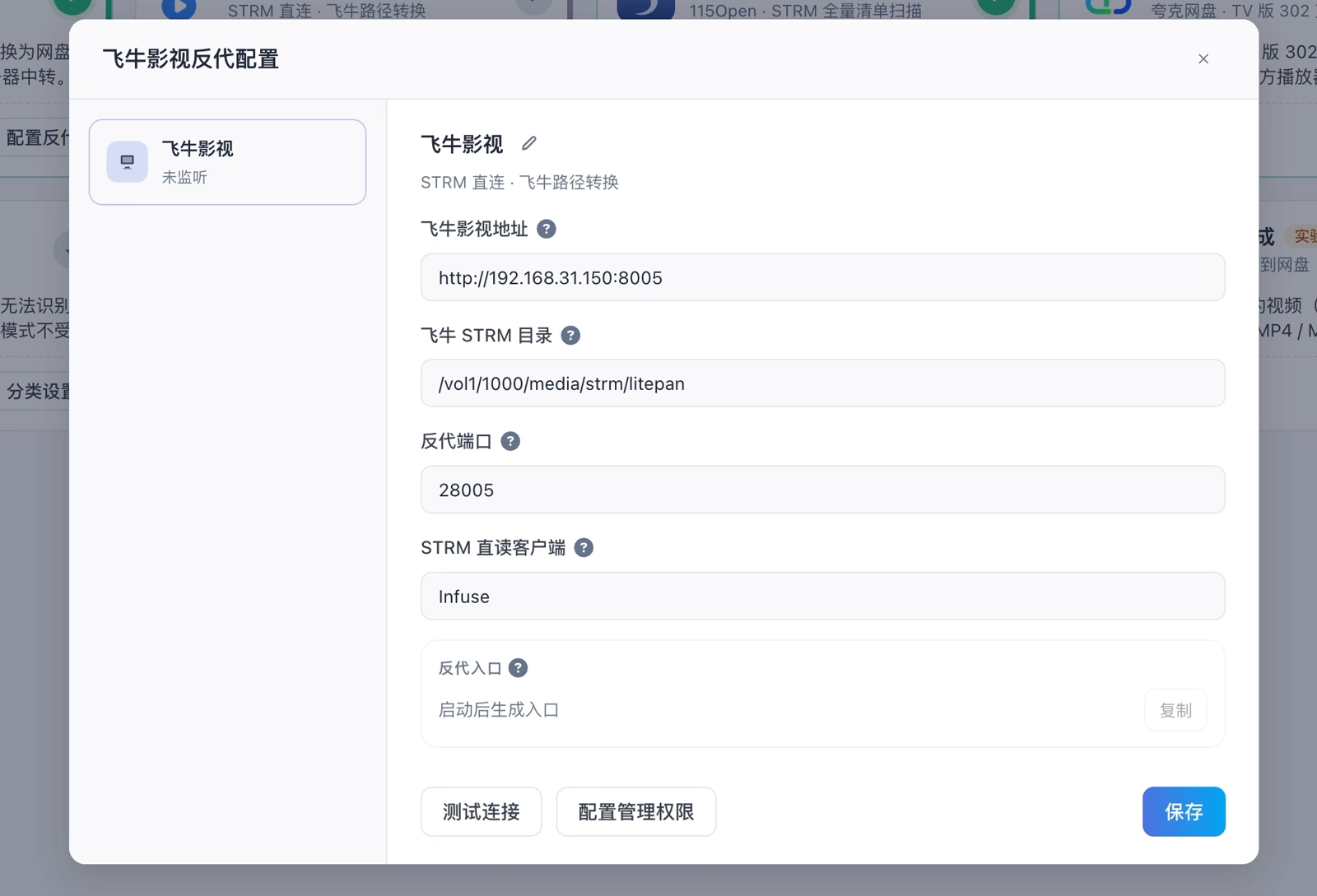Click into the 飞牛 STRM 目录 path field
1317x896 pixels.
pos(822,383)
